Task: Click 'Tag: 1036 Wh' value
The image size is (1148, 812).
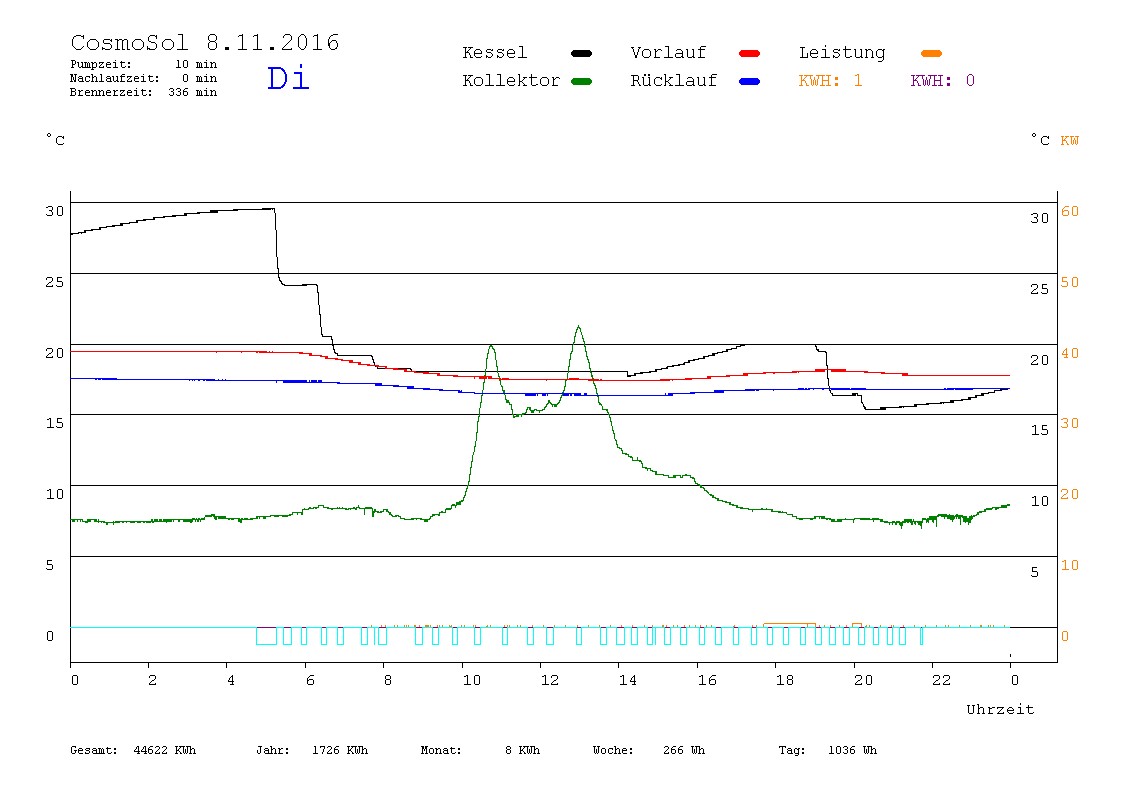Action: (x=827, y=750)
